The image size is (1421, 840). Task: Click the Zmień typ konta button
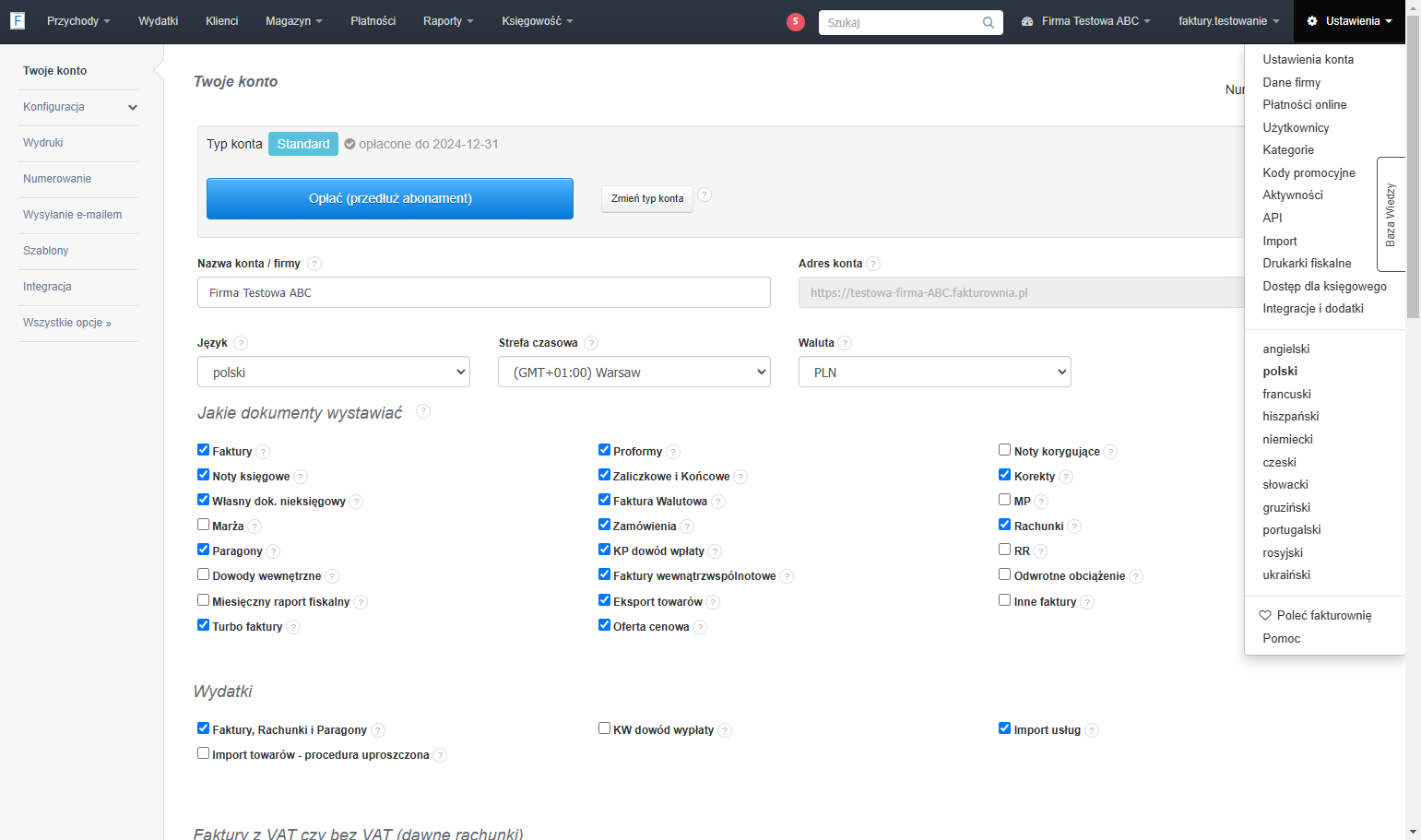click(647, 198)
